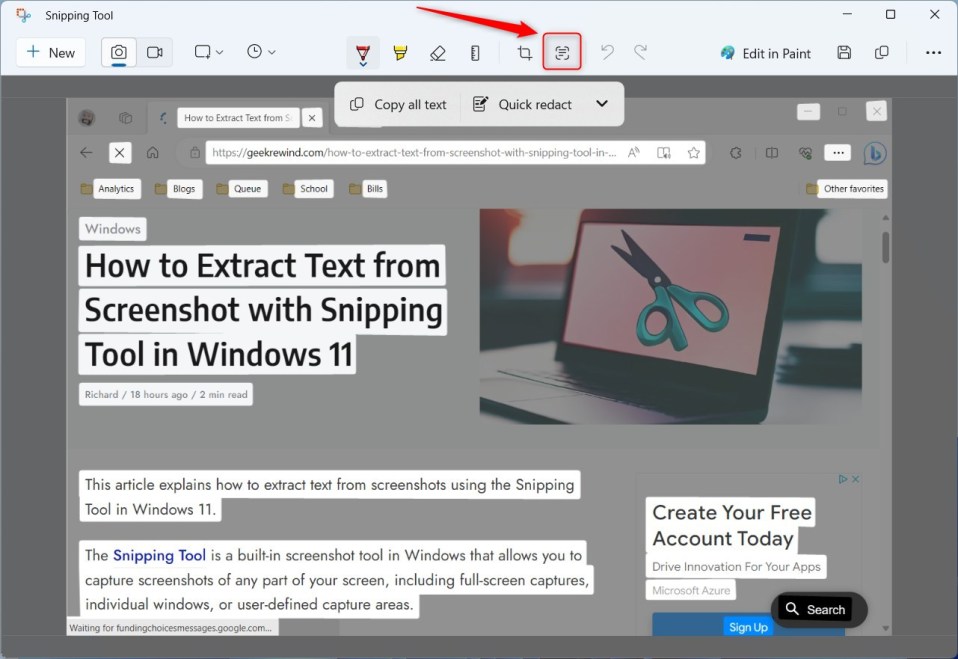Click the floating Search button
The image size is (958, 659).
(x=819, y=610)
